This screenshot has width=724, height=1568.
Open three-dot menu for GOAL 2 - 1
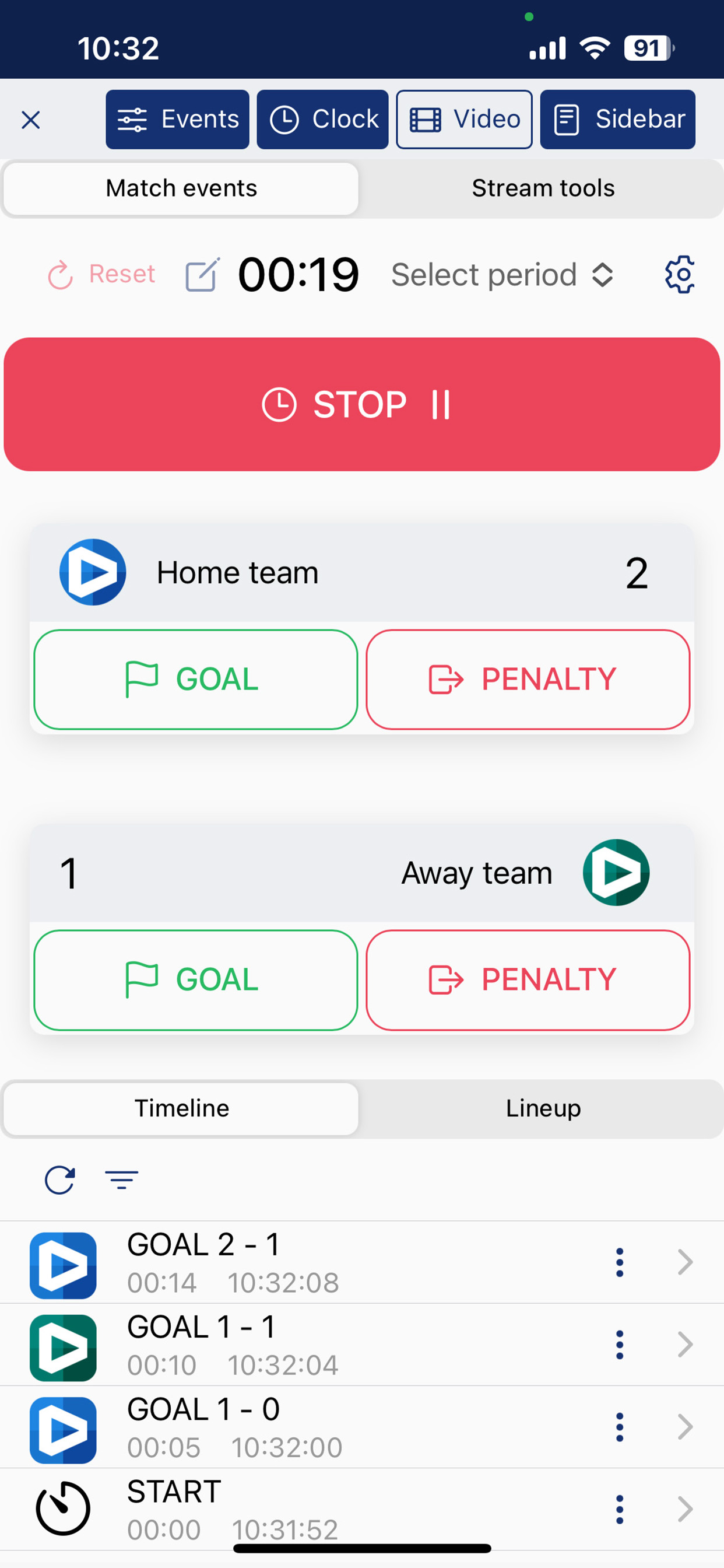(619, 1262)
